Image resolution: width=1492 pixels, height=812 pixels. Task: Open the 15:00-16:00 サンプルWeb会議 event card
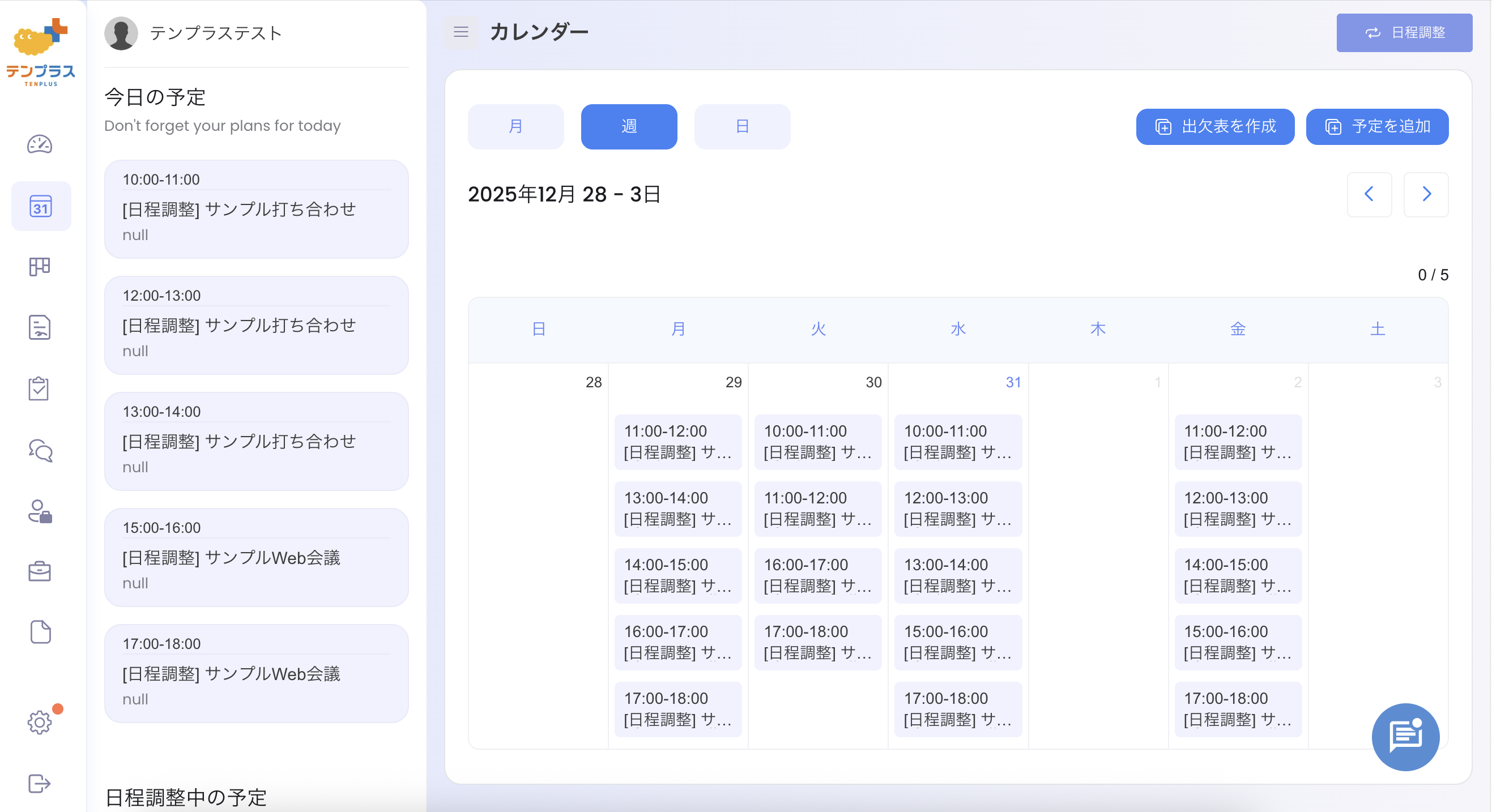coord(255,557)
